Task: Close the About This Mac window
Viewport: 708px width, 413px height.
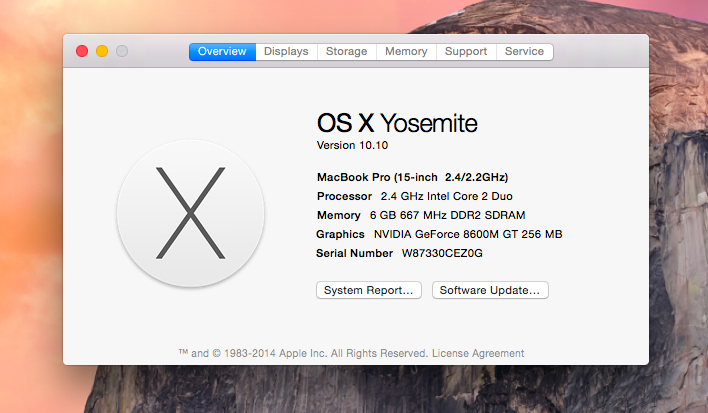Action: (x=82, y=51)
